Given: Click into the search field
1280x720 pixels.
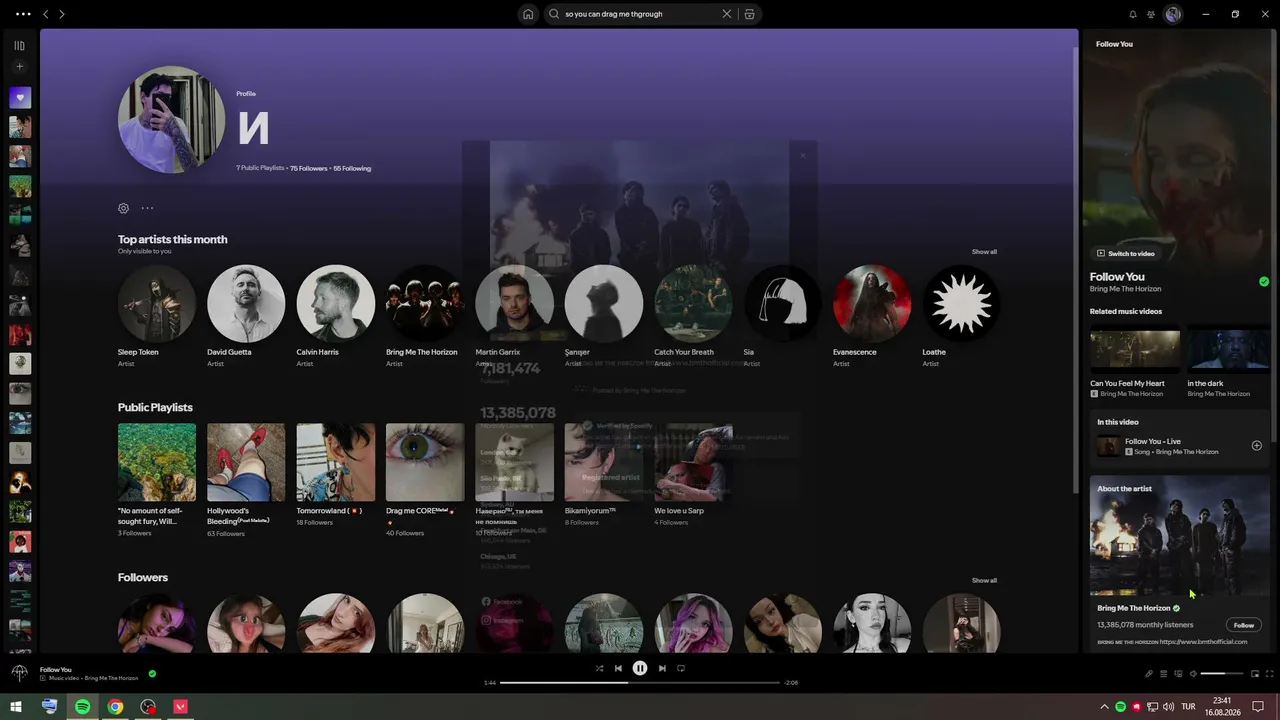Looking at the screenshot, I should click(x=640, y=14).
